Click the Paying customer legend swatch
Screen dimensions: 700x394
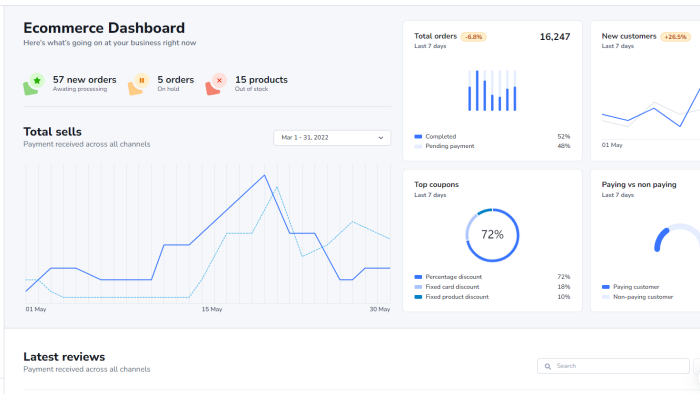[606, 287]
